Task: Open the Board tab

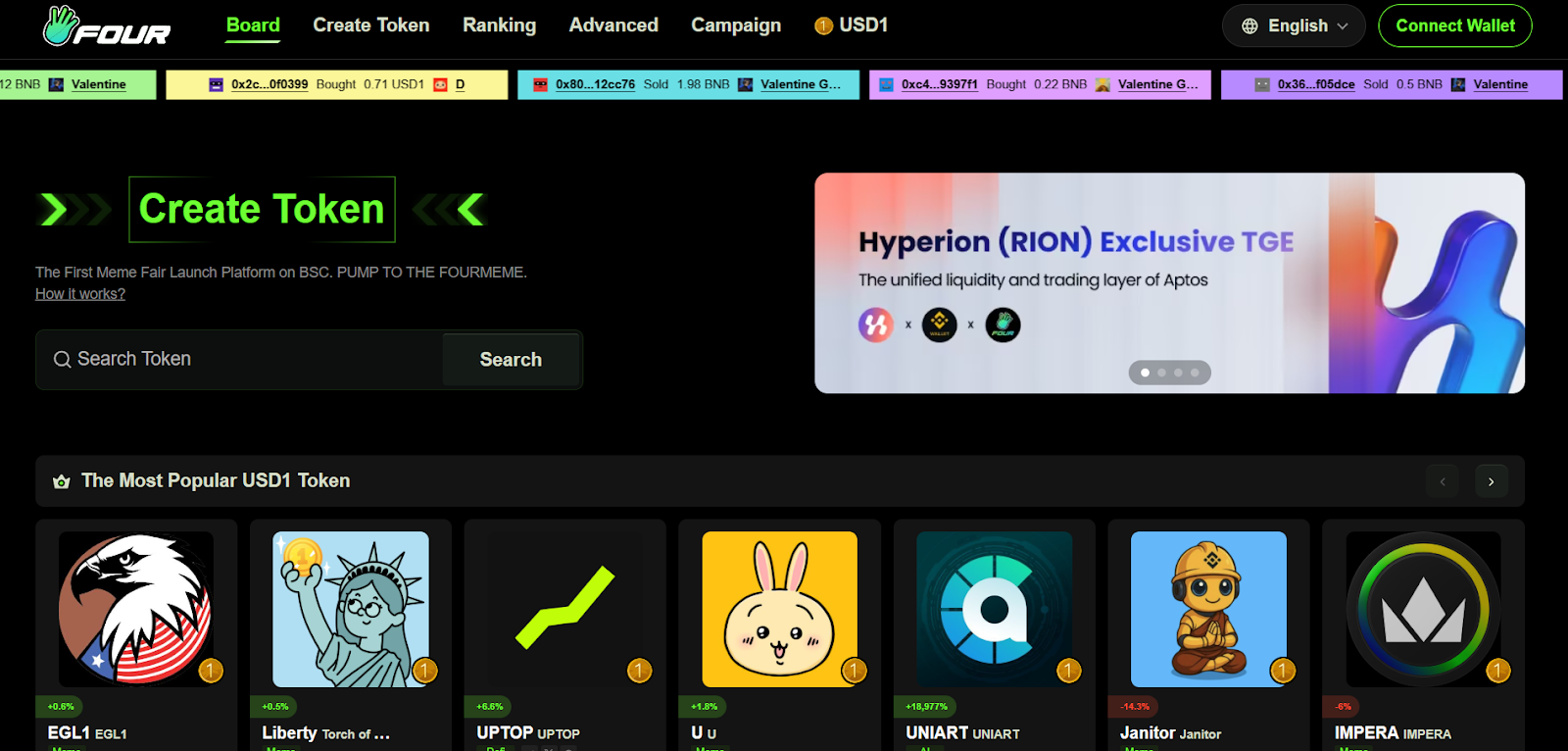Action: tap(253, 25)
